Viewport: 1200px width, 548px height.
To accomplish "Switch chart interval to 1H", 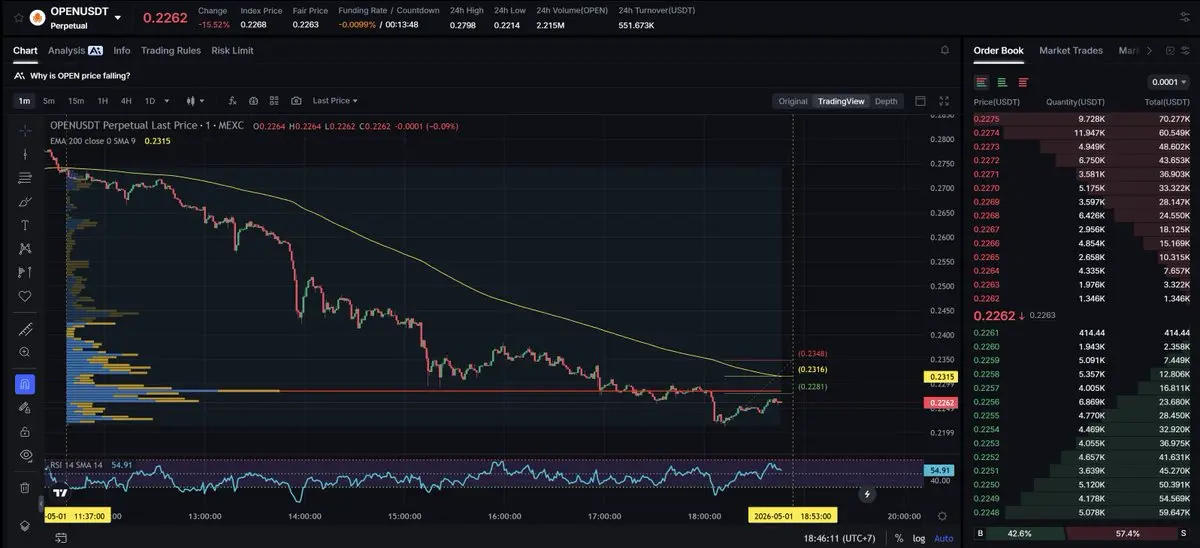I will 102,101.
